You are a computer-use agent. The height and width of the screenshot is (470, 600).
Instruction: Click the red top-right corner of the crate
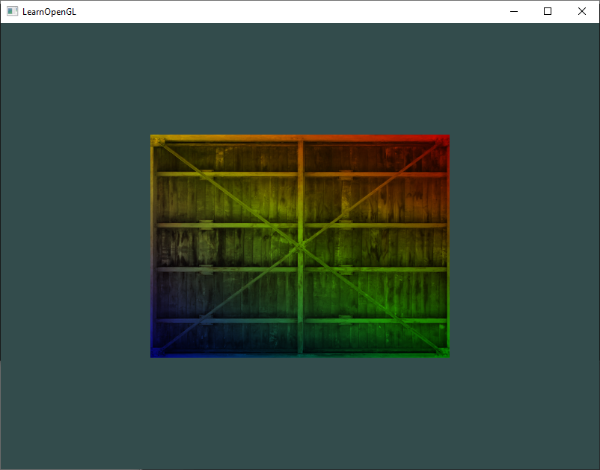[444, 140]
